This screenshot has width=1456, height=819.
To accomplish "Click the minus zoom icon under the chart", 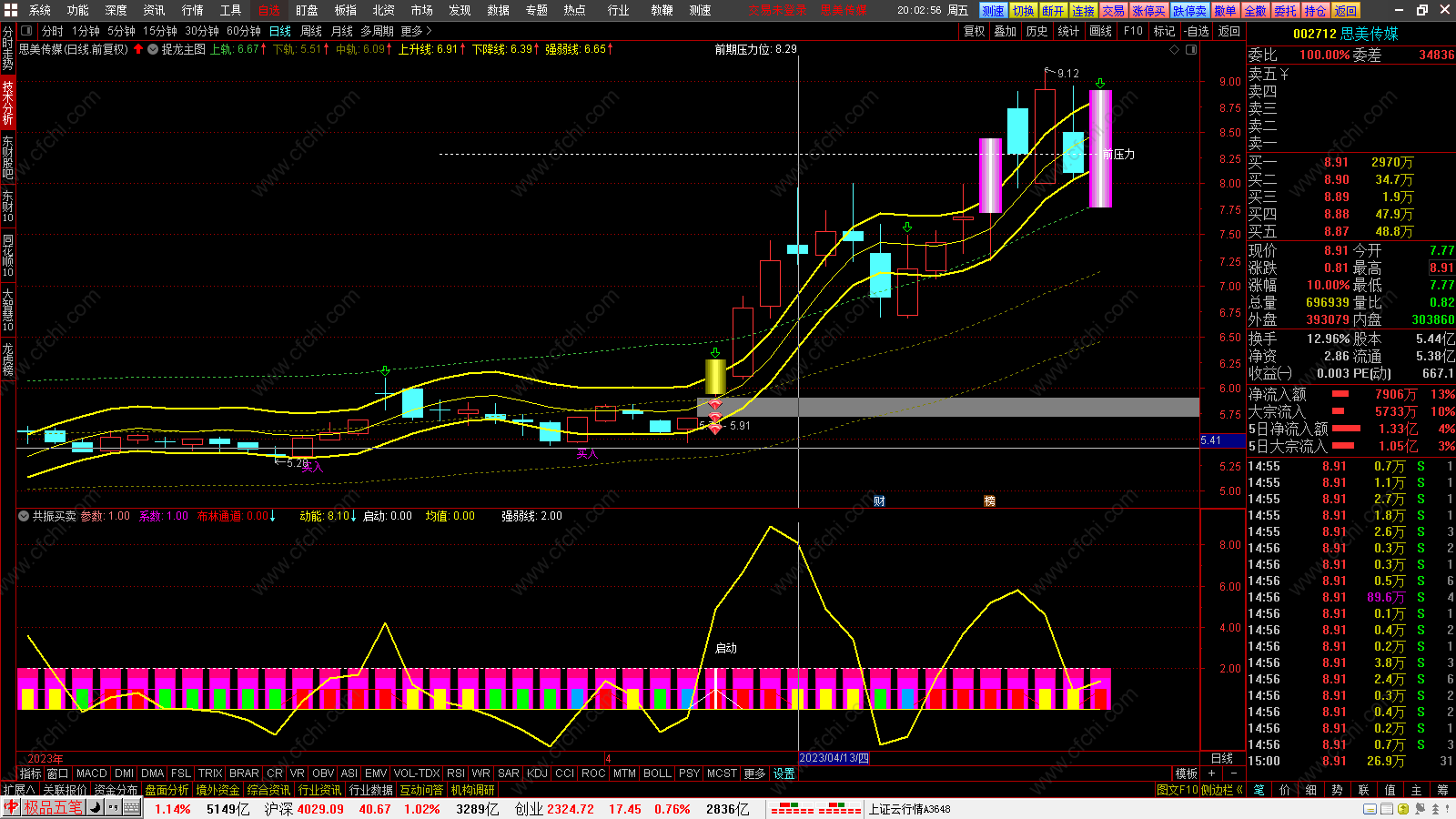I will (x=1233, y=773).
